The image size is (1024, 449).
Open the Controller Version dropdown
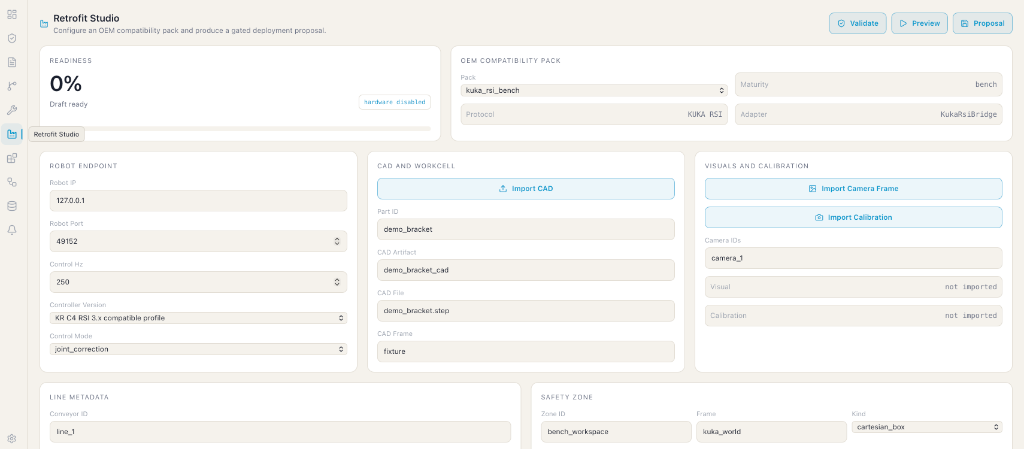point(198,318)
